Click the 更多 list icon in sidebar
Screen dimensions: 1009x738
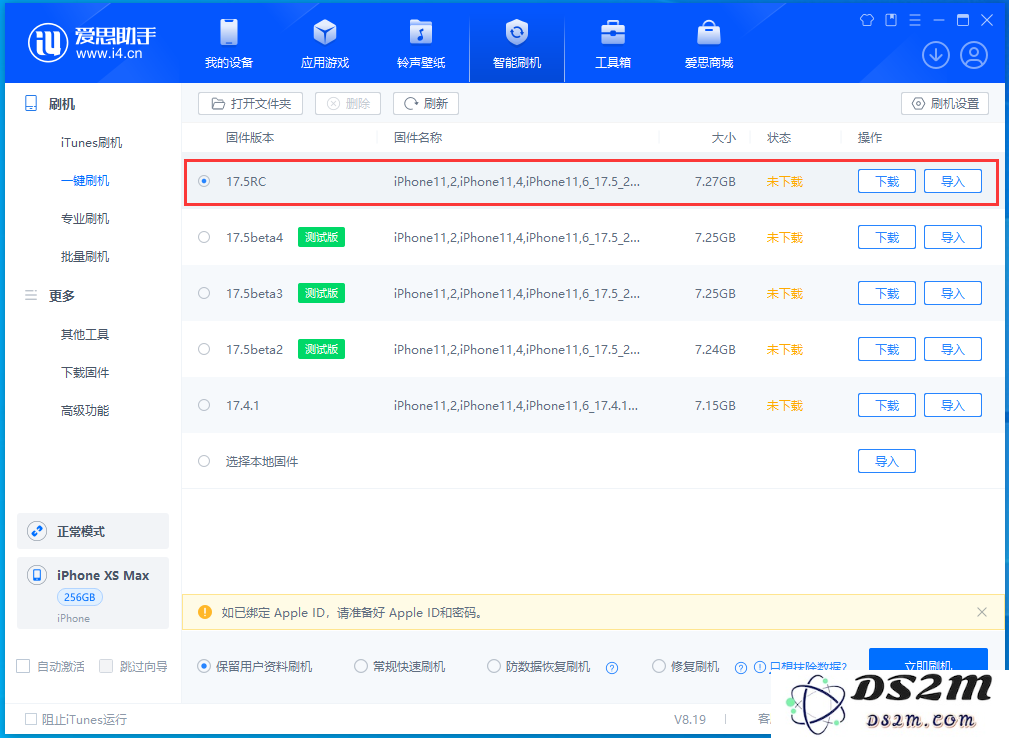(x=30, y=295)
